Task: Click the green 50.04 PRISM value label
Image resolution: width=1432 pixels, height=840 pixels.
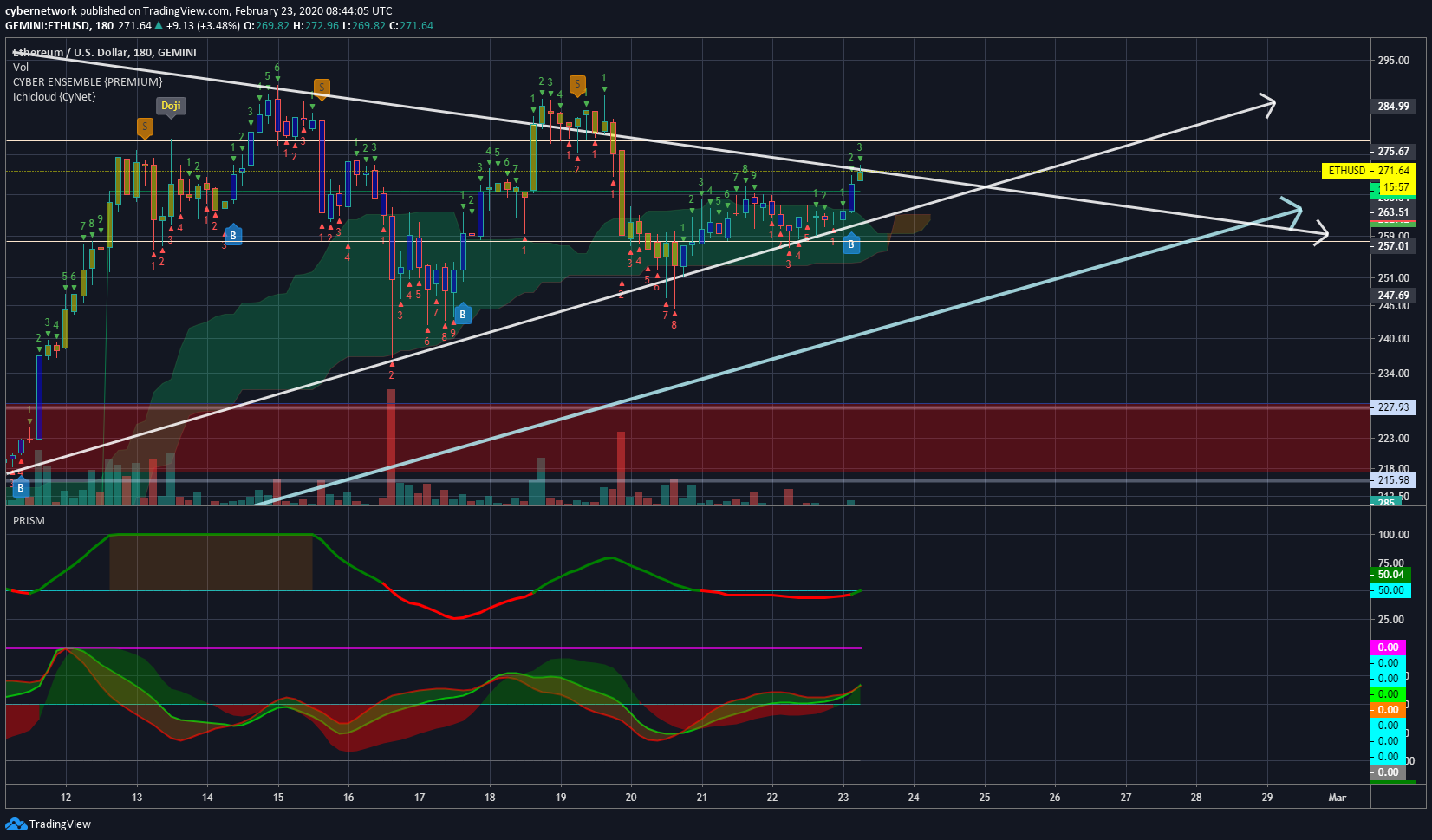Action: [x=1391, y=575]
